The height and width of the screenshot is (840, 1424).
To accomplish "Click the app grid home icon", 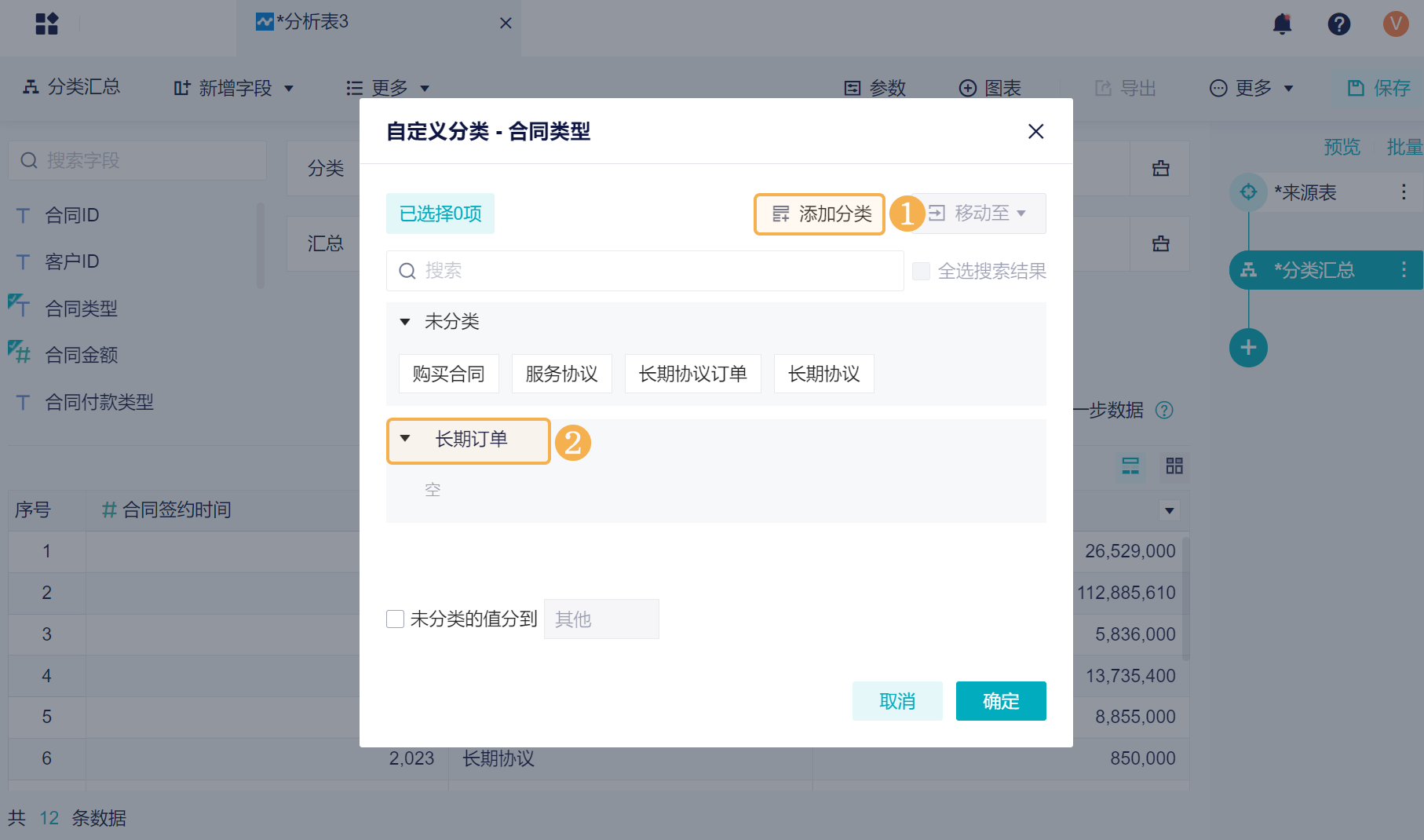I will (x=47, y=24).
